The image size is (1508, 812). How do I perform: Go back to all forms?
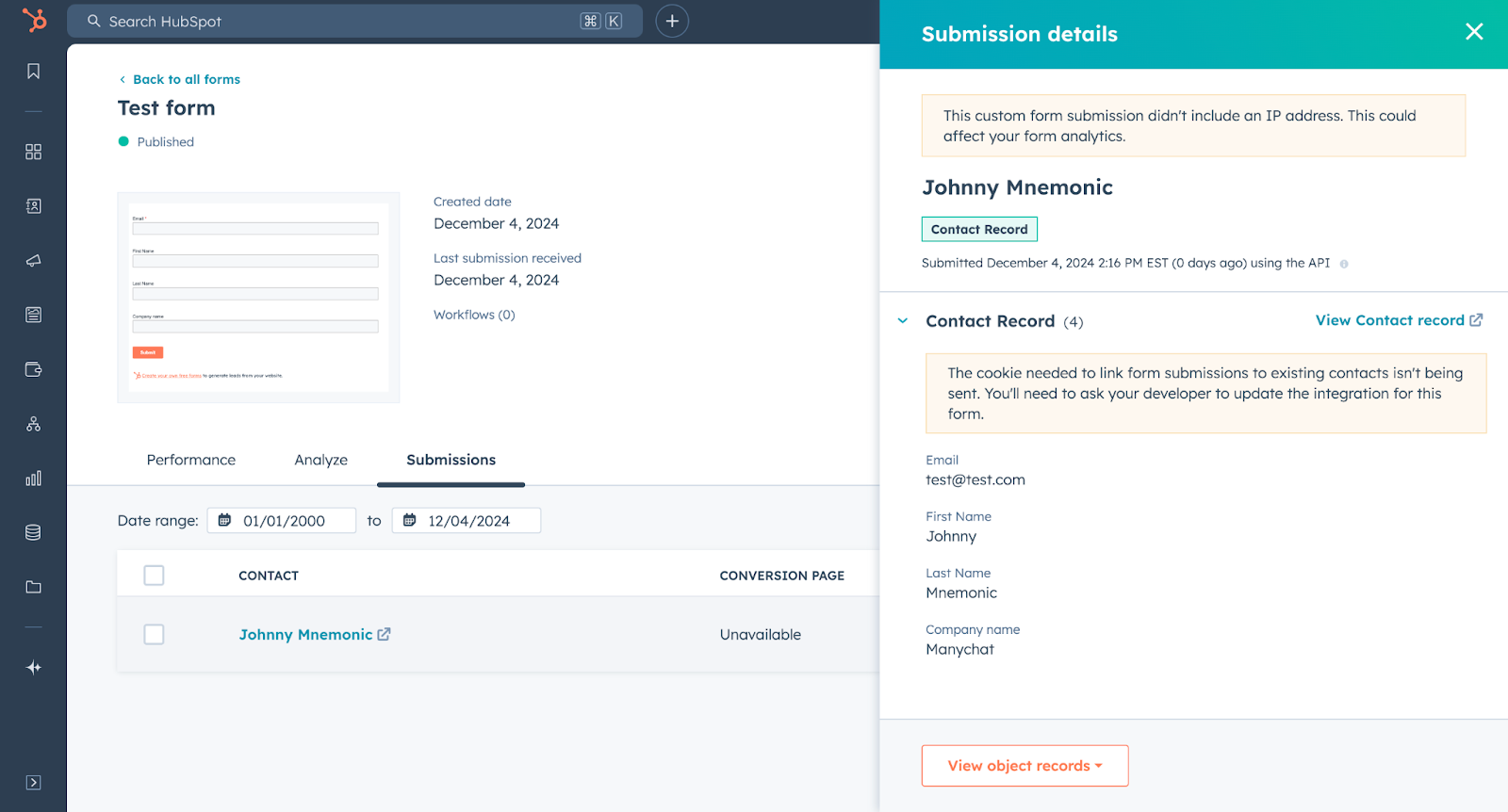pyautogui.click(x=186, y=80)
